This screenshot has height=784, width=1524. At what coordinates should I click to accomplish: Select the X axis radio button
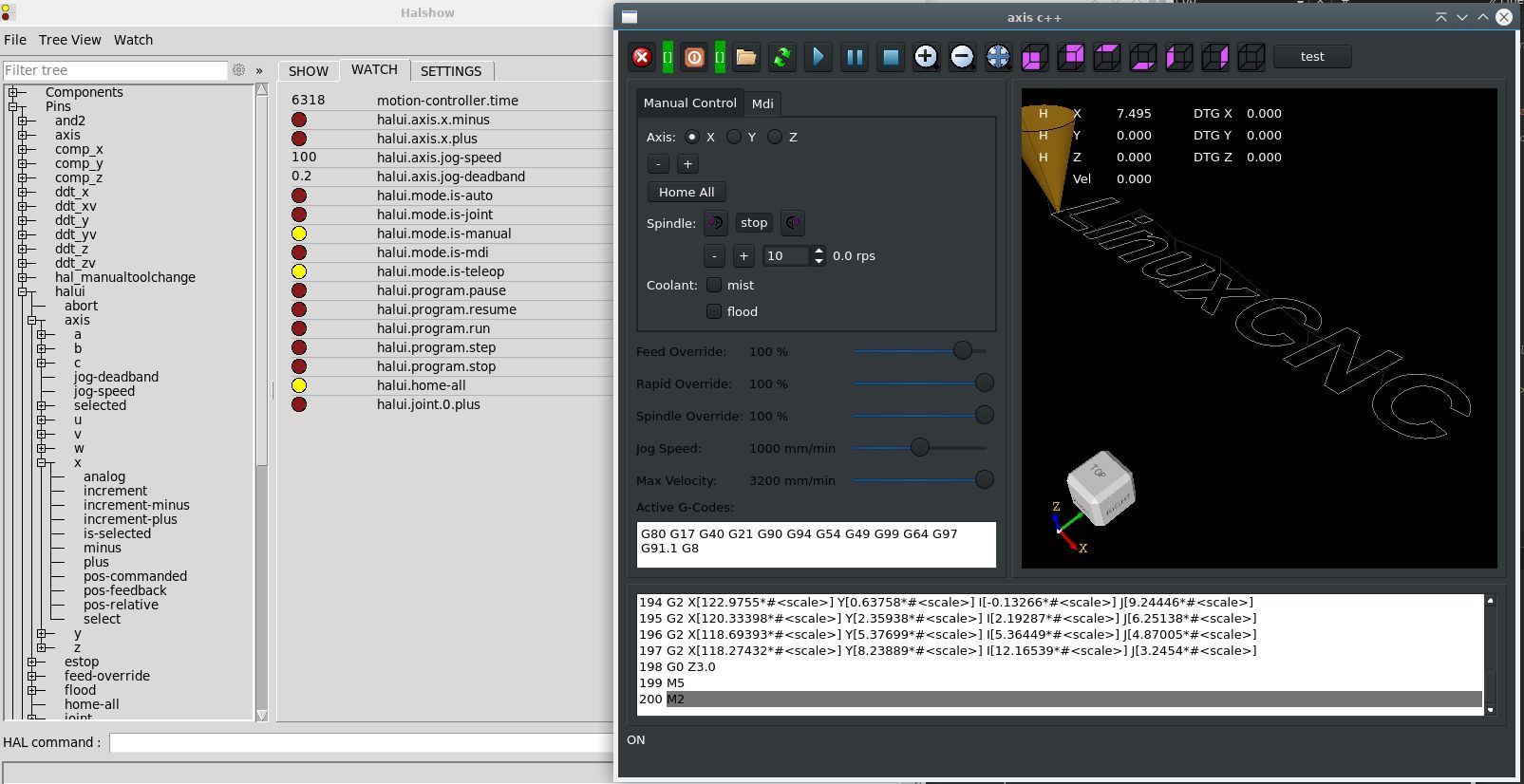click(x=692, y=137)
